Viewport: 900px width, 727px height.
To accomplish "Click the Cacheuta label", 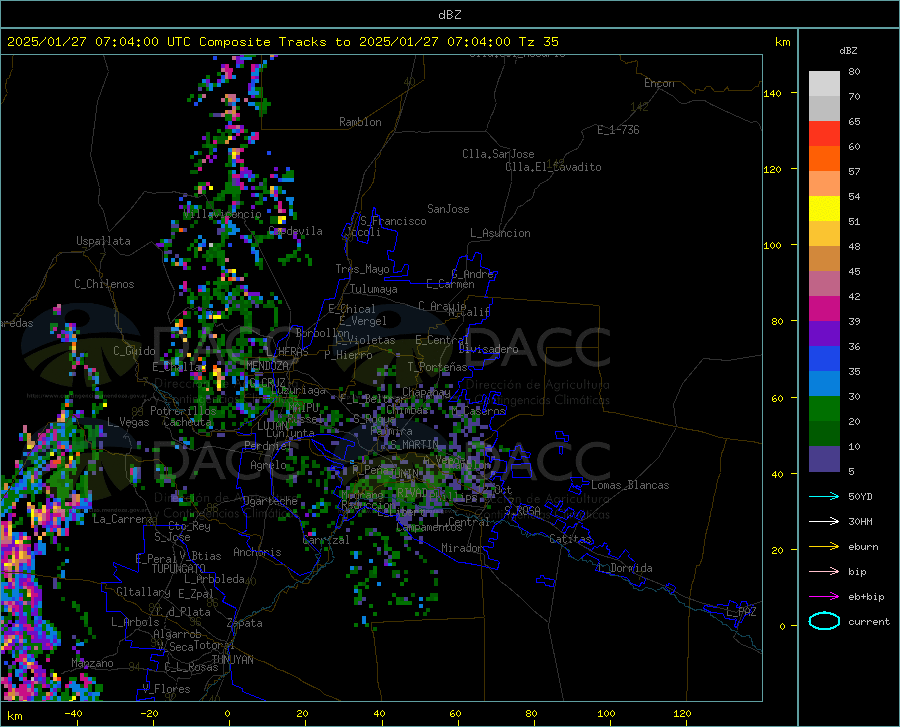I will 187,422.
